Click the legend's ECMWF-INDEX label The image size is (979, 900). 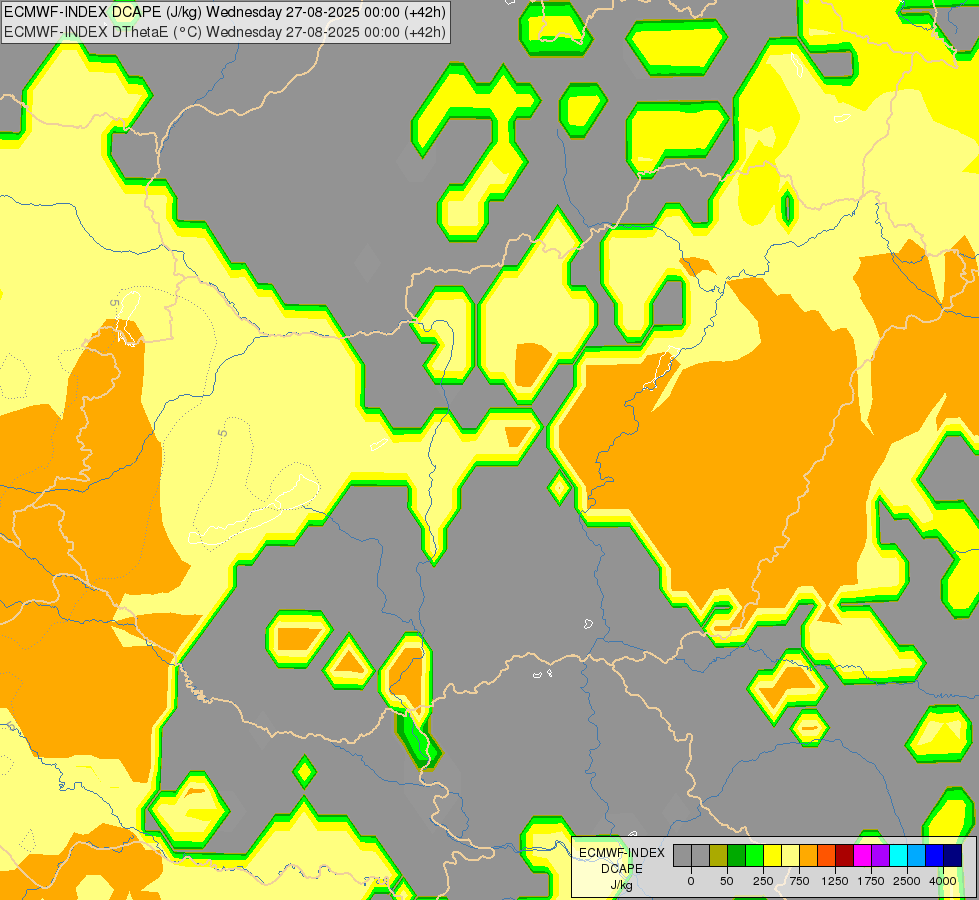click(622, 853)
